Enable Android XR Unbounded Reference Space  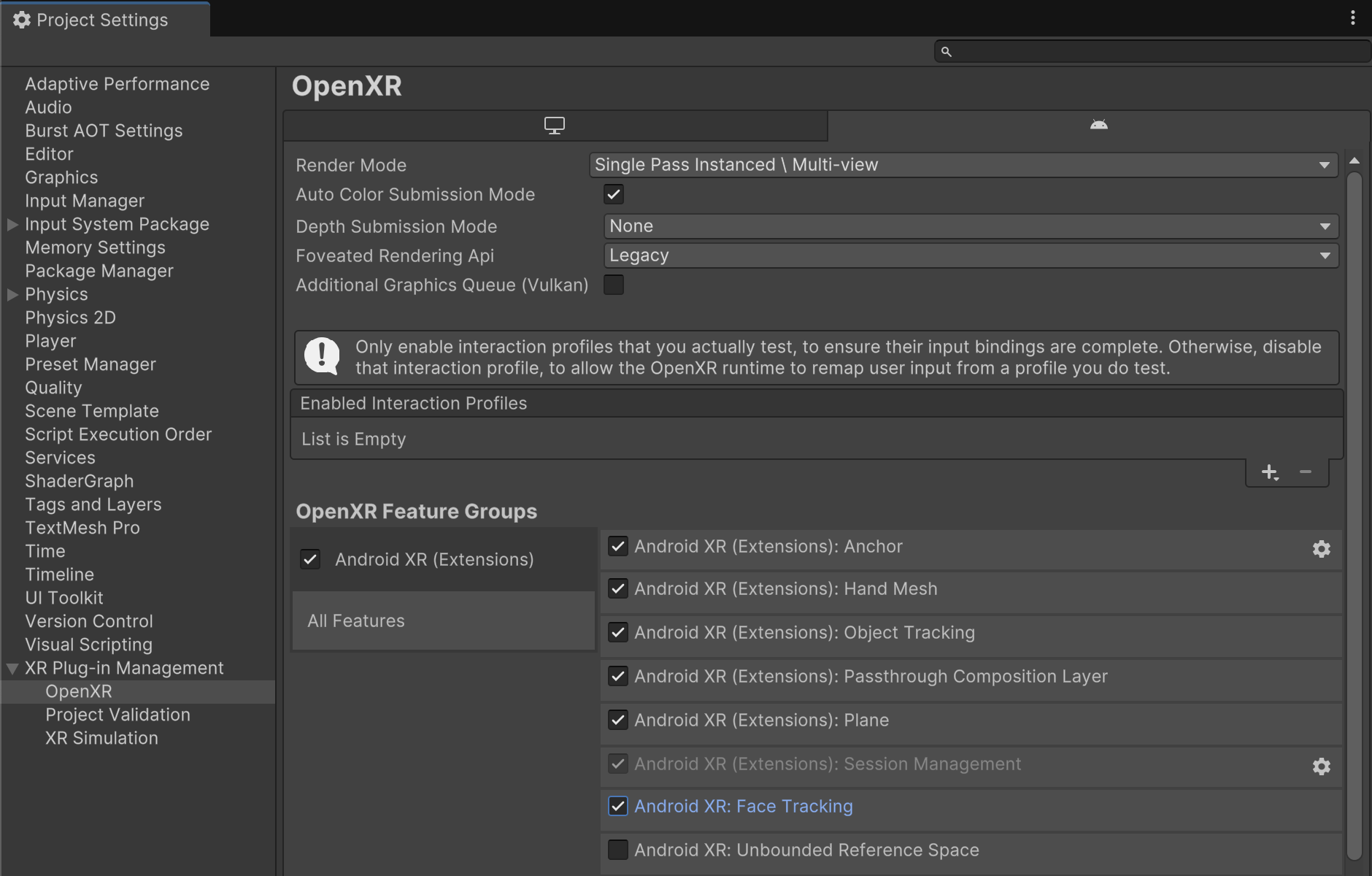point(618,850)
